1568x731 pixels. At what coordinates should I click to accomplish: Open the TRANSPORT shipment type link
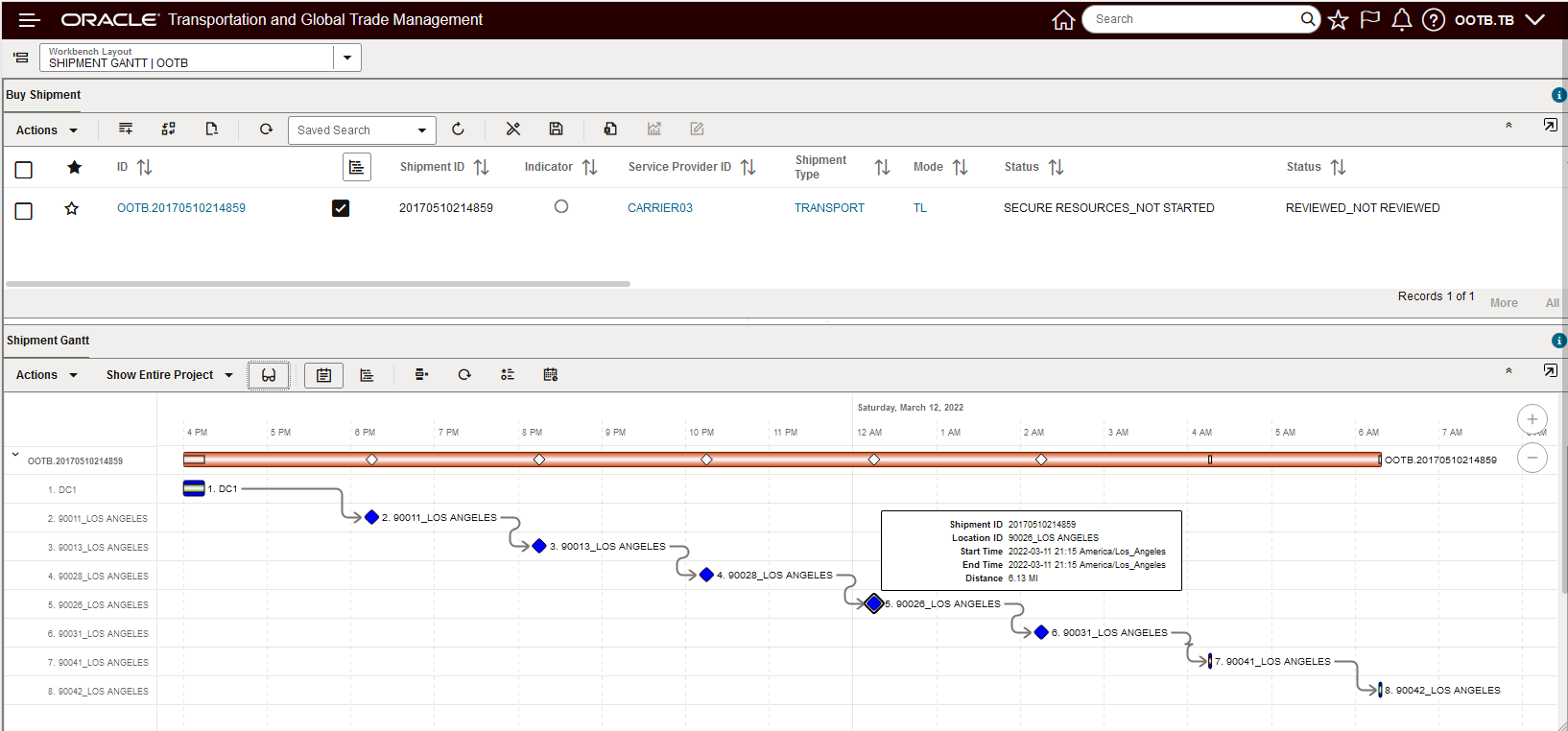[829, 208]
